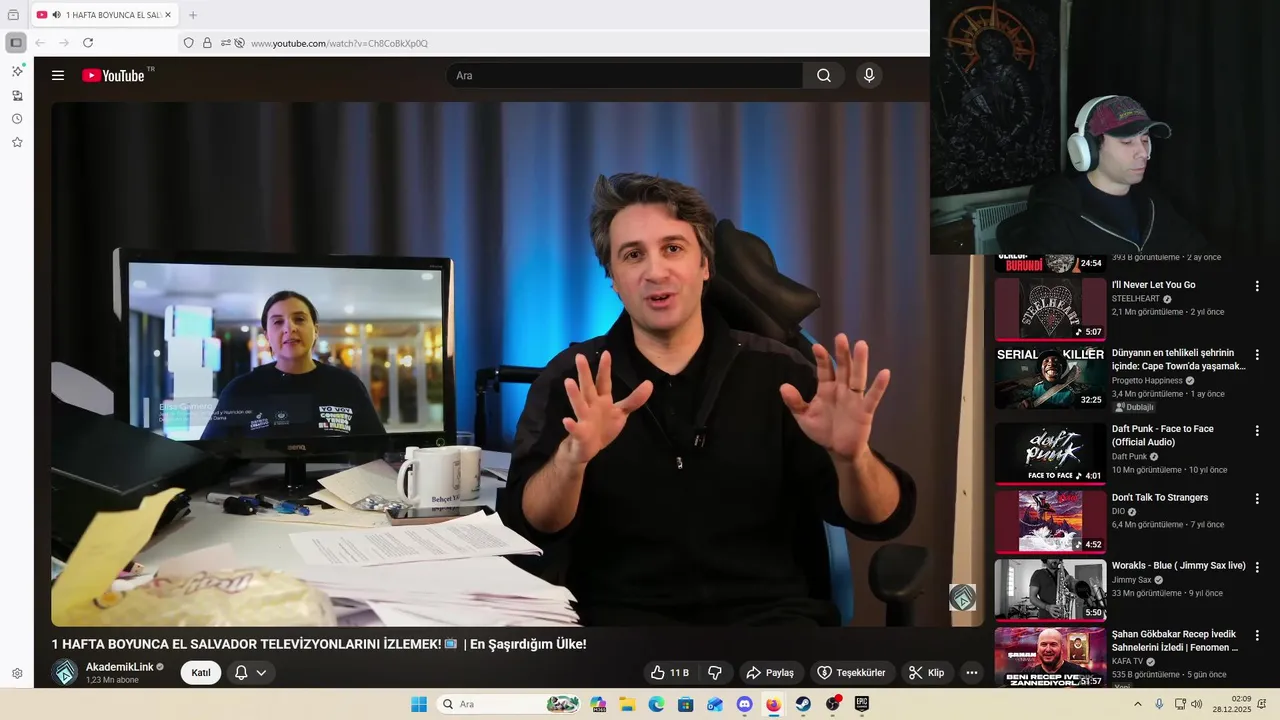This screenshot has width=1280, height=720.
Task: Go forward with browser forward arrow
Action: pos(64,43)
